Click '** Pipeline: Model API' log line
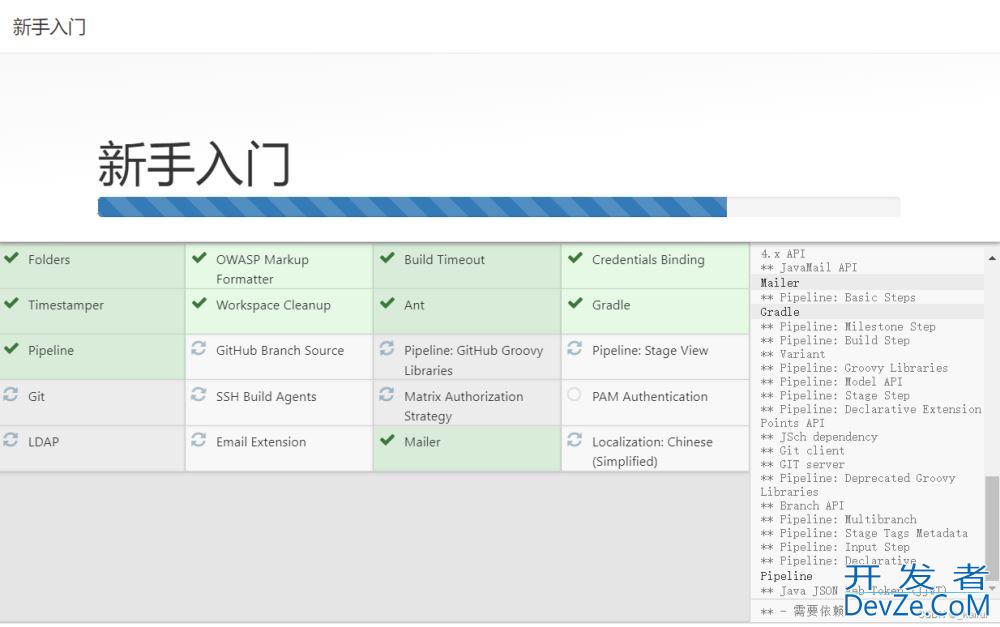 tap(832, 381)
